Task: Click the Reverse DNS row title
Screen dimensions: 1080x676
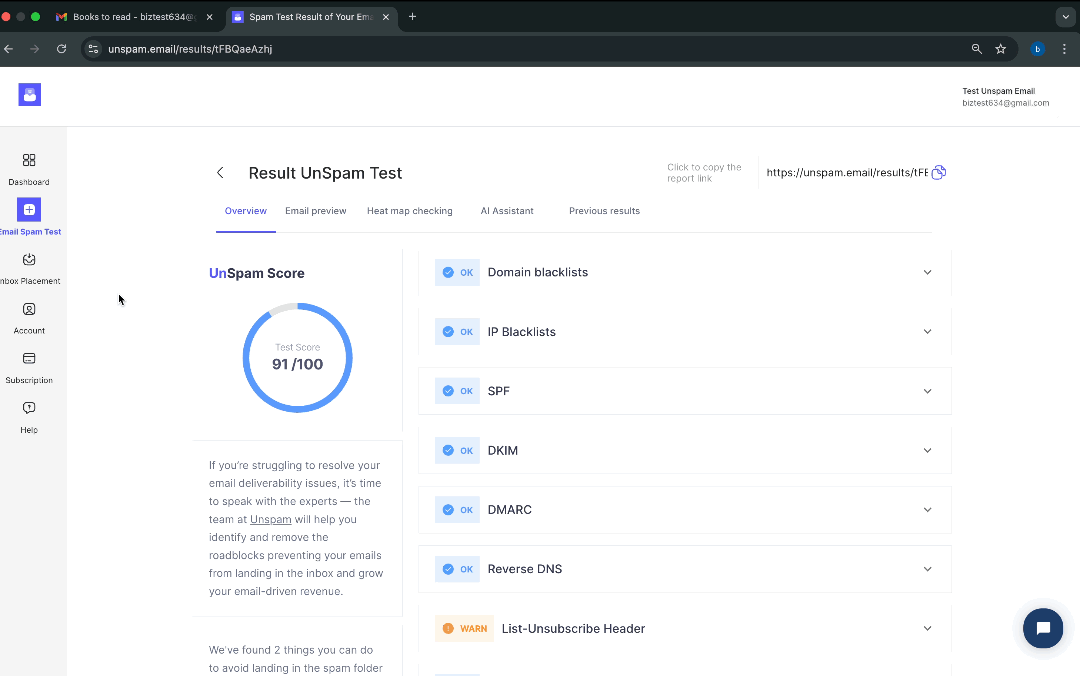Action: pyautogui.click(x=525, y=569)
